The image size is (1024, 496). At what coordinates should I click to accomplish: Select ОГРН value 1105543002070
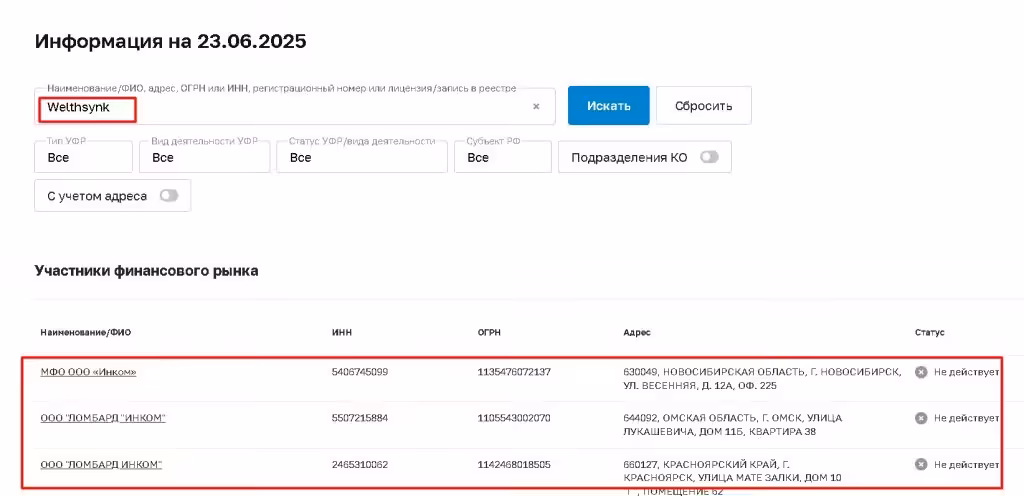[x=514, y=418]
